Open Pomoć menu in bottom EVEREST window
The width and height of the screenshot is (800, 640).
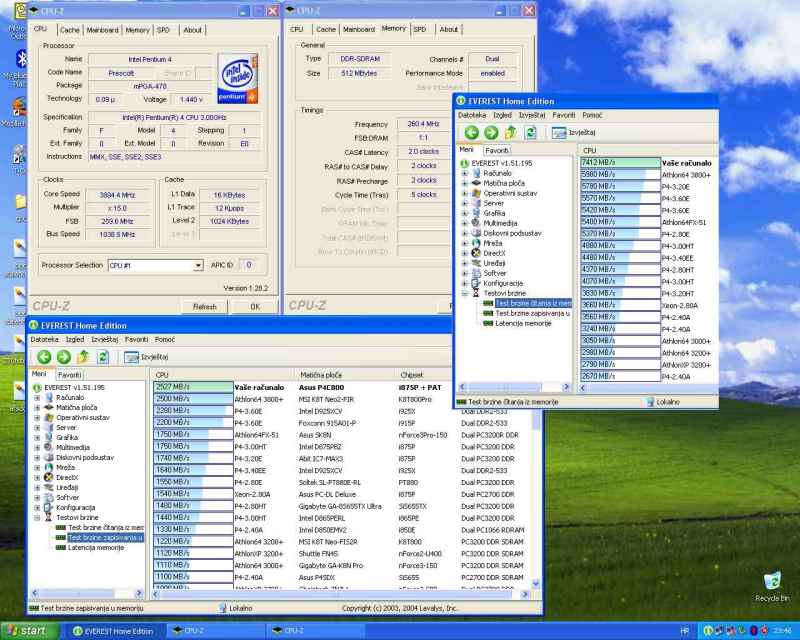click(x=164, y=339)
